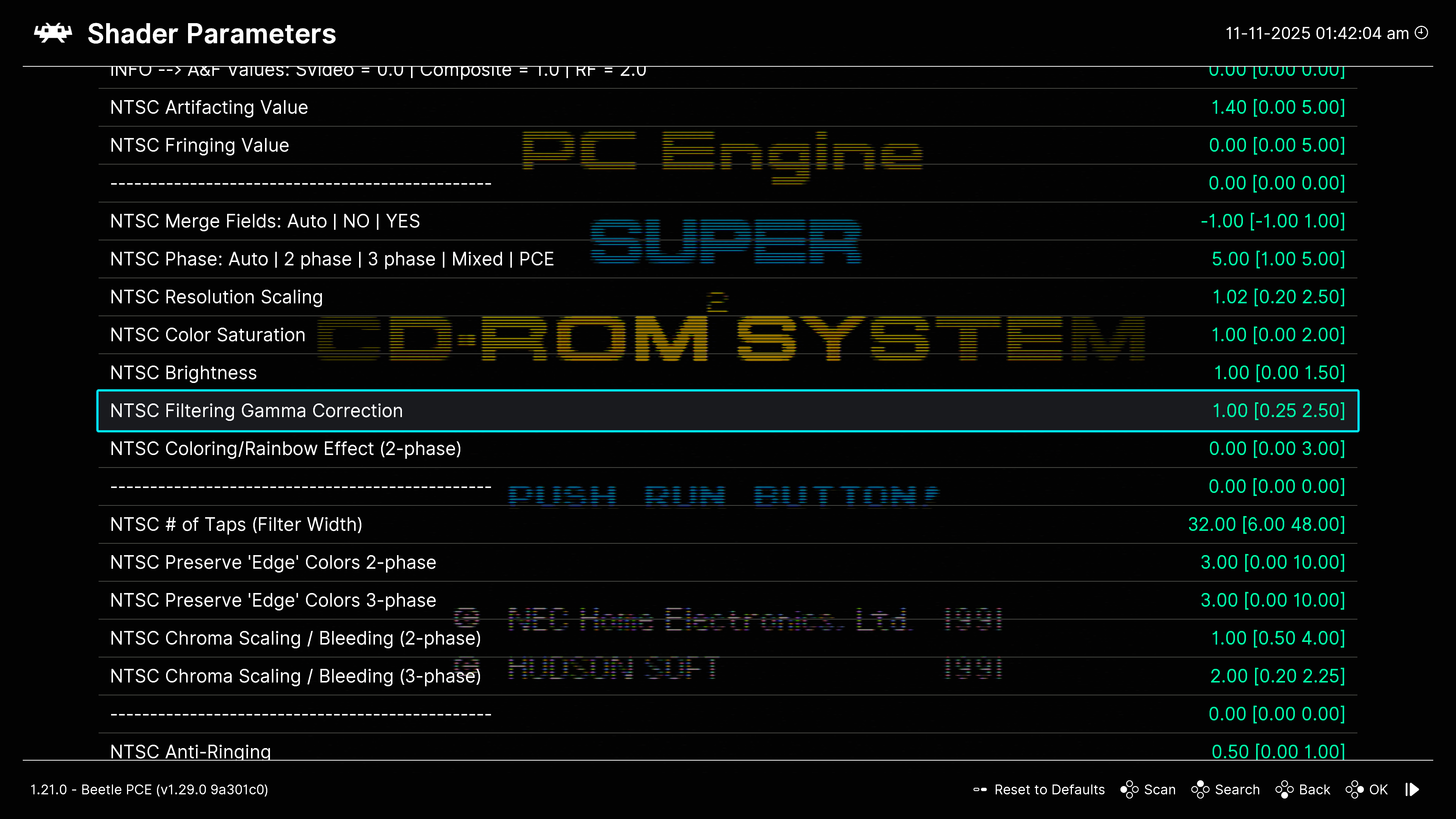Select NTSC Artifacting Value parameter
The image size is (1456, 819).
209,107
